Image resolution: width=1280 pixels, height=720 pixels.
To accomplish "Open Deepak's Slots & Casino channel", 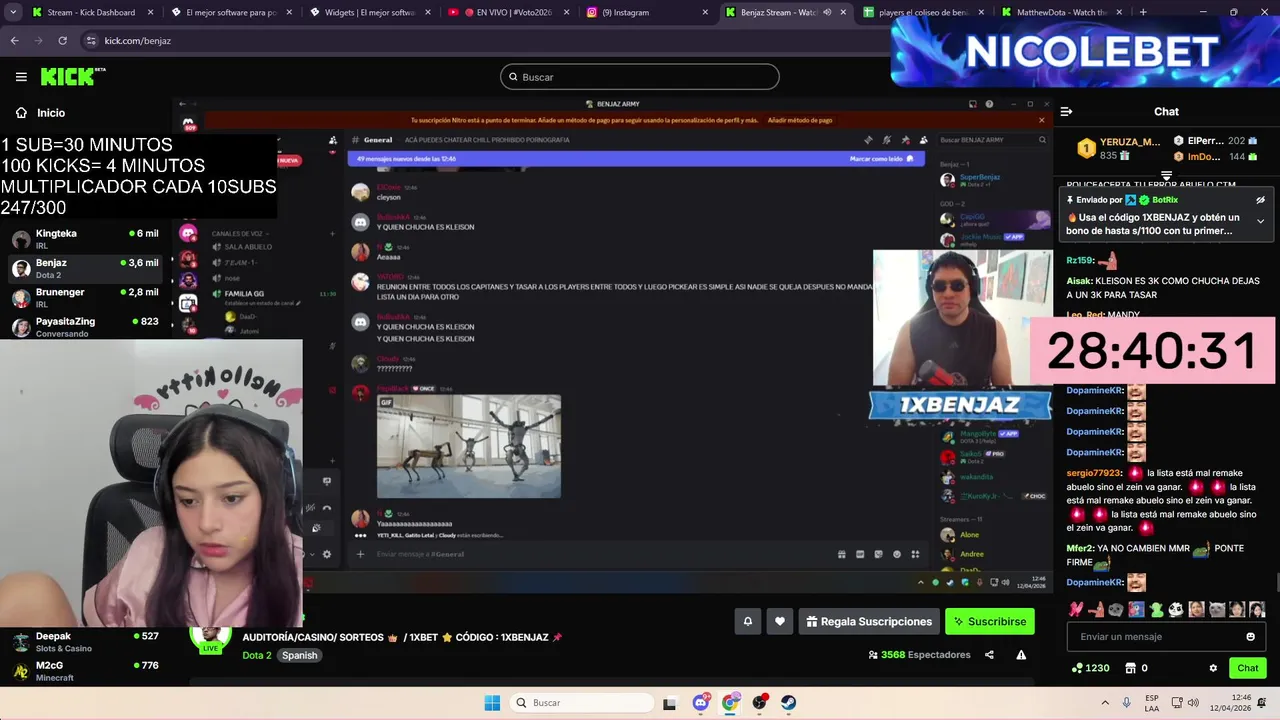I will click(x=84, y=641).
